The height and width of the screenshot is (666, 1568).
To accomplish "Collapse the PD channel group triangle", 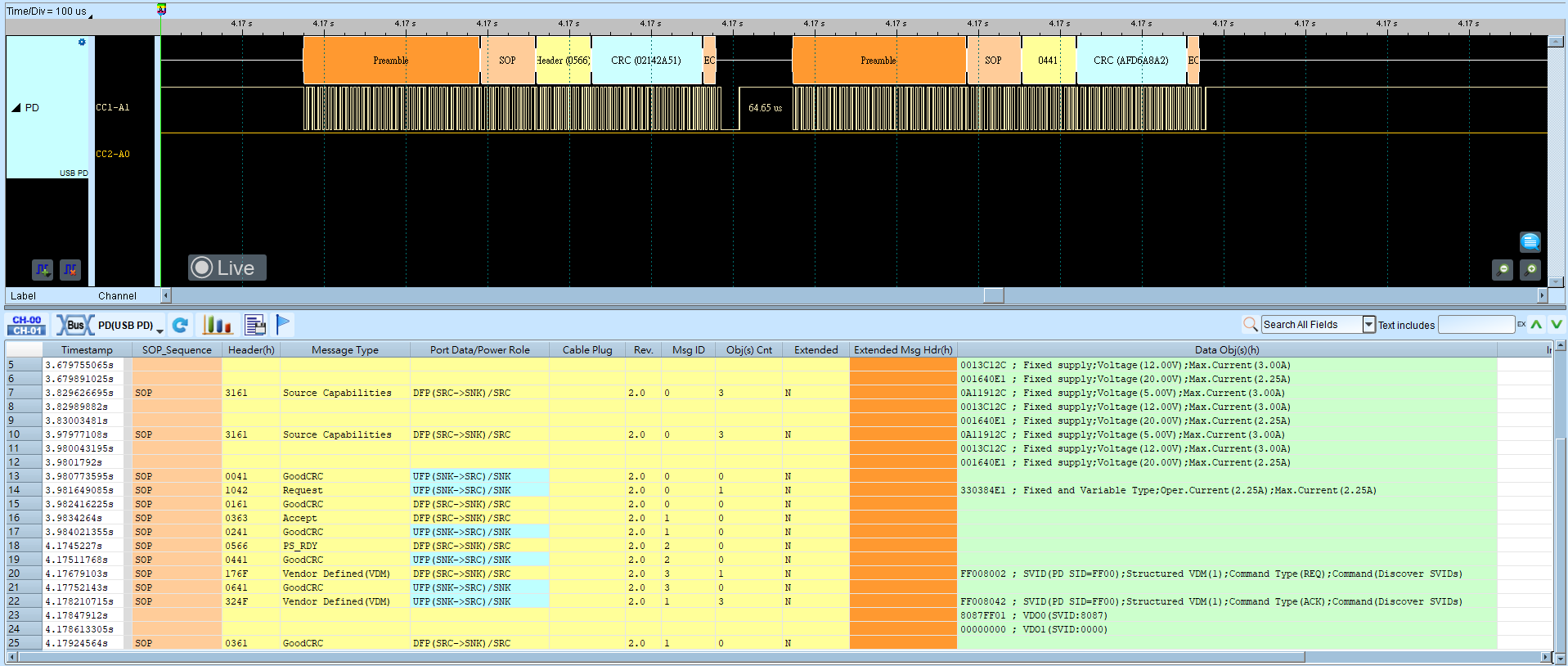I will click(x=16, y=108).
